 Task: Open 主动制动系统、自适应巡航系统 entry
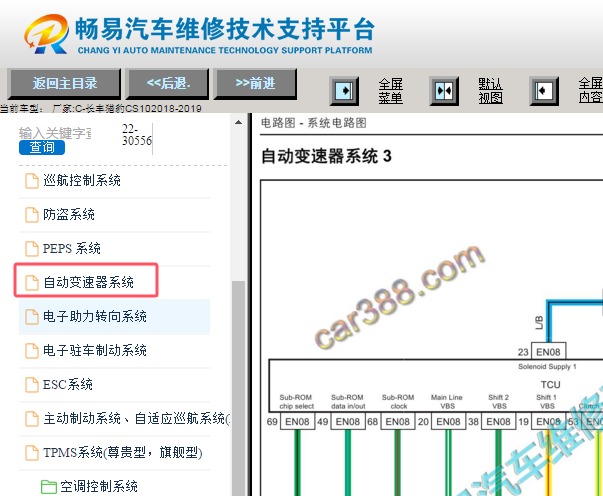tap(137, 418)
